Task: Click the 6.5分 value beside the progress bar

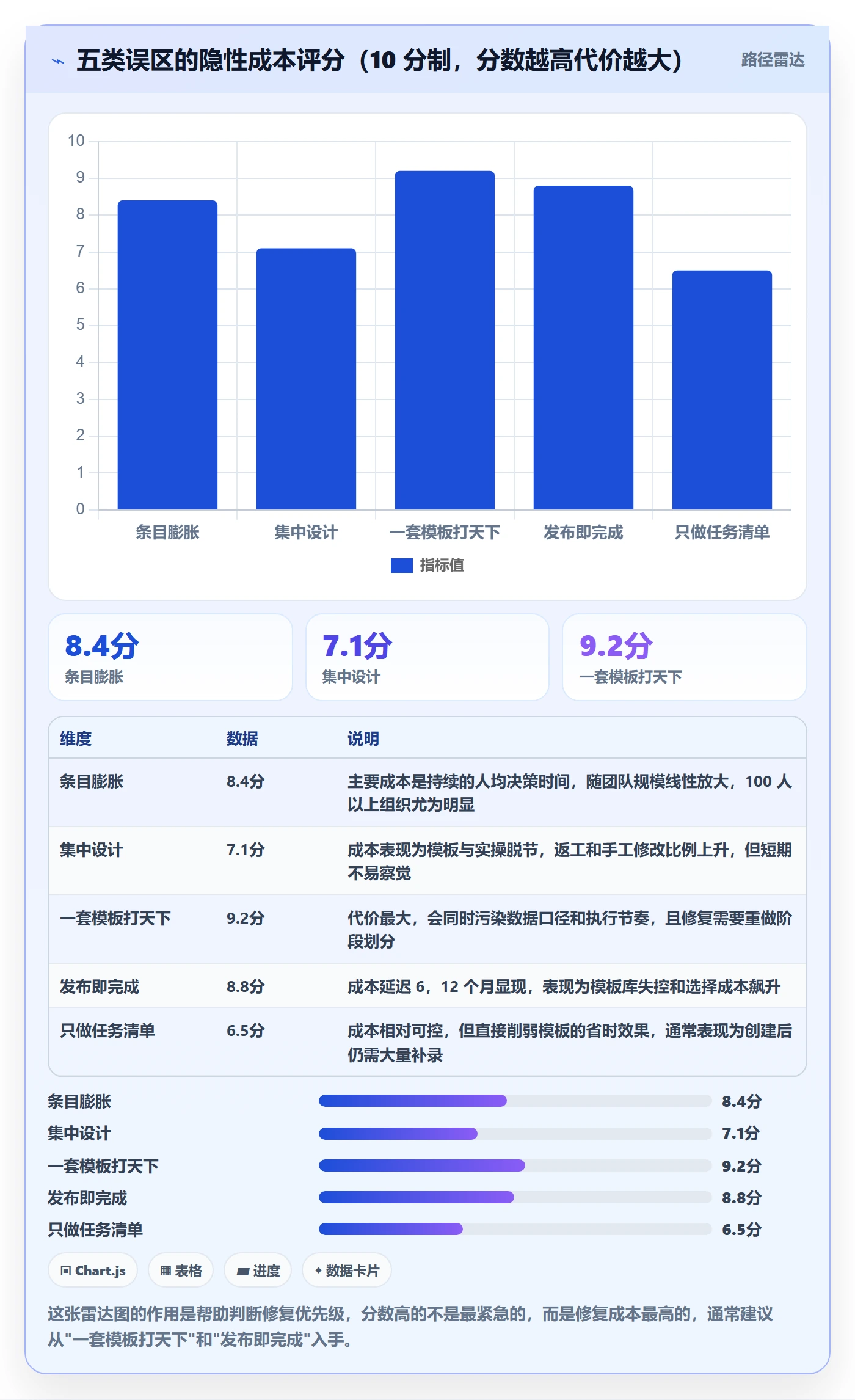Action: [741, 1229]
